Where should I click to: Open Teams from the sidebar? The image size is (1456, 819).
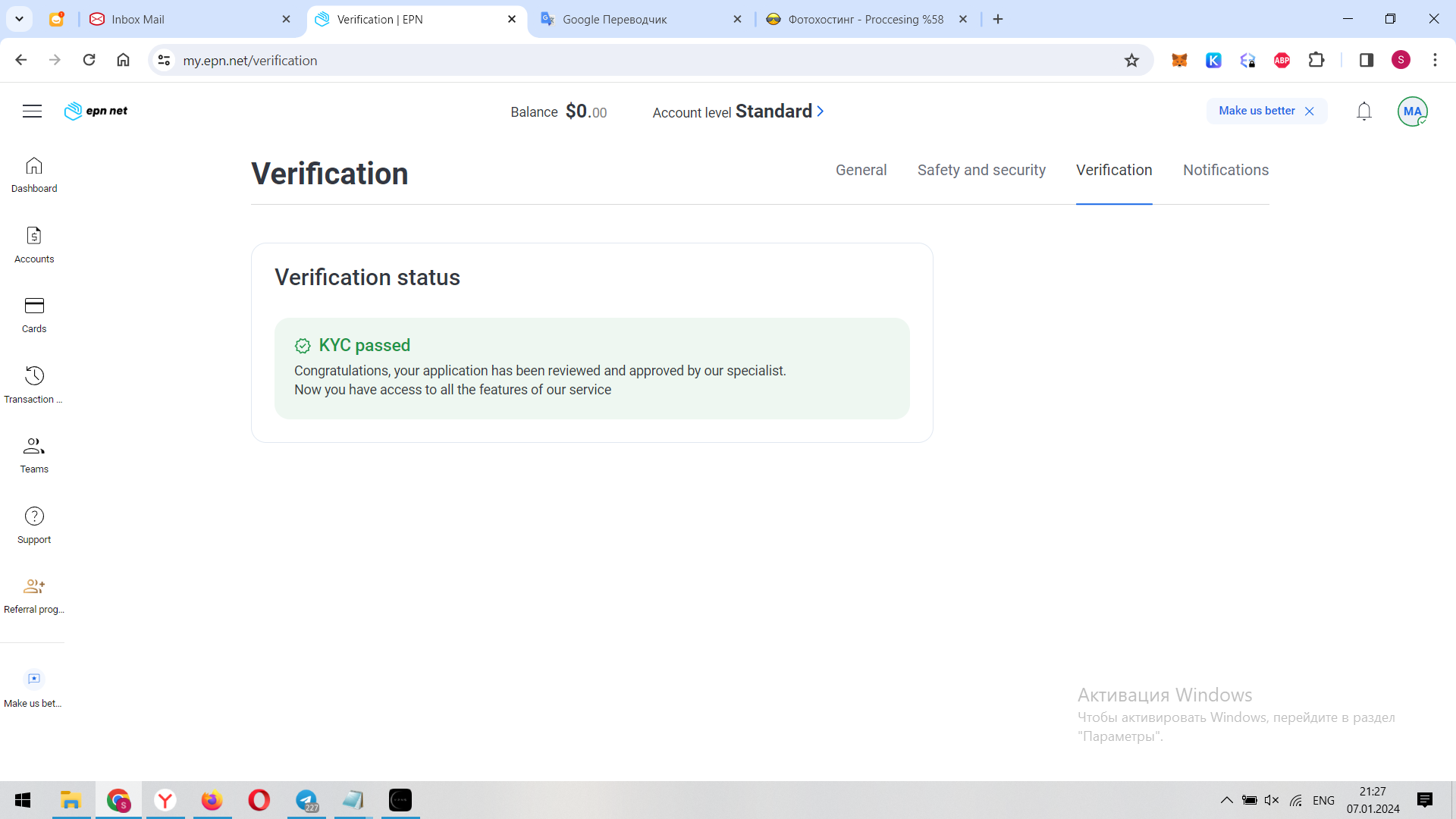[34, 454]
